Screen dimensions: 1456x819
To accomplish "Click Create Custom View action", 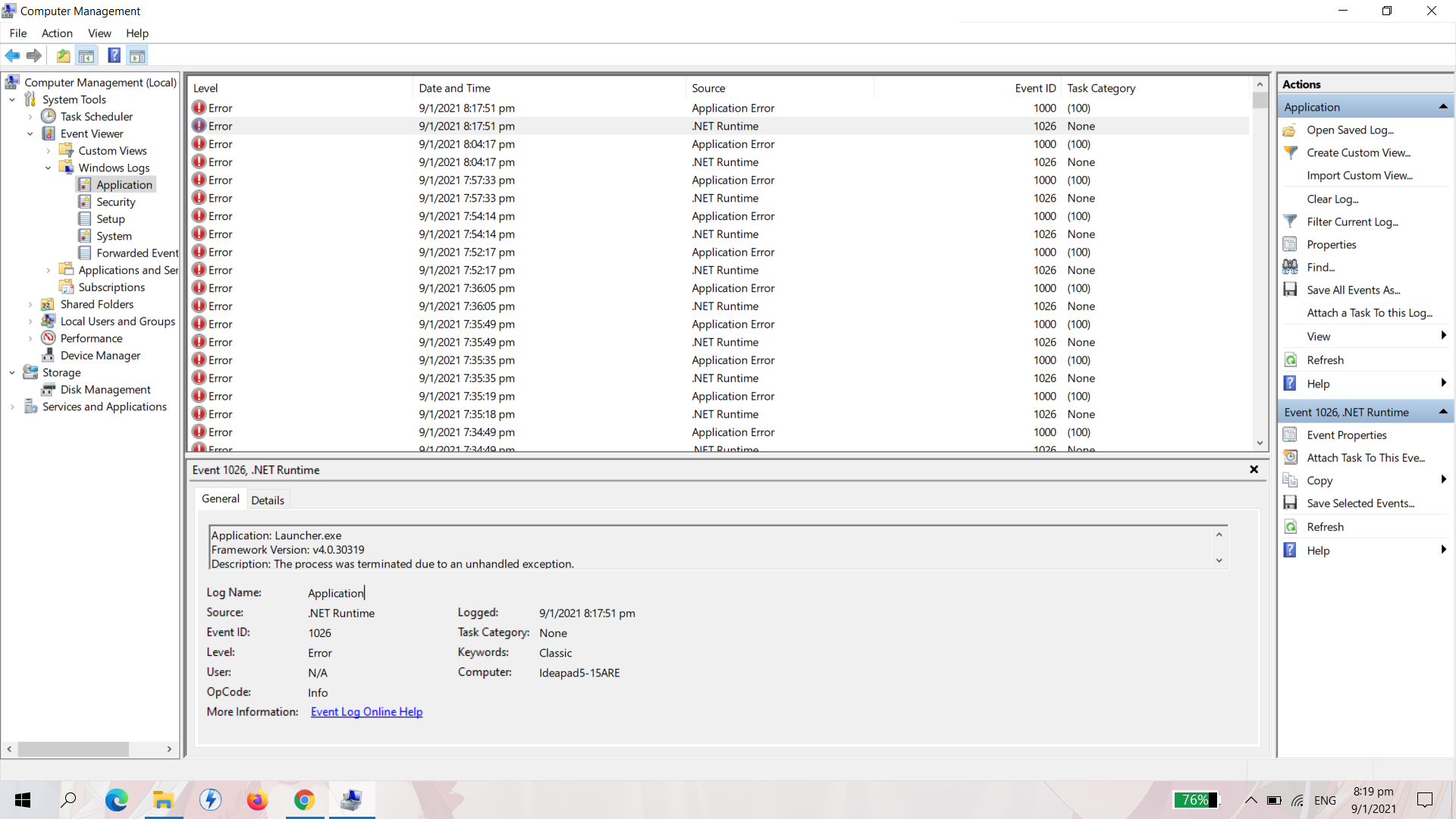I will click(1358, 153).
